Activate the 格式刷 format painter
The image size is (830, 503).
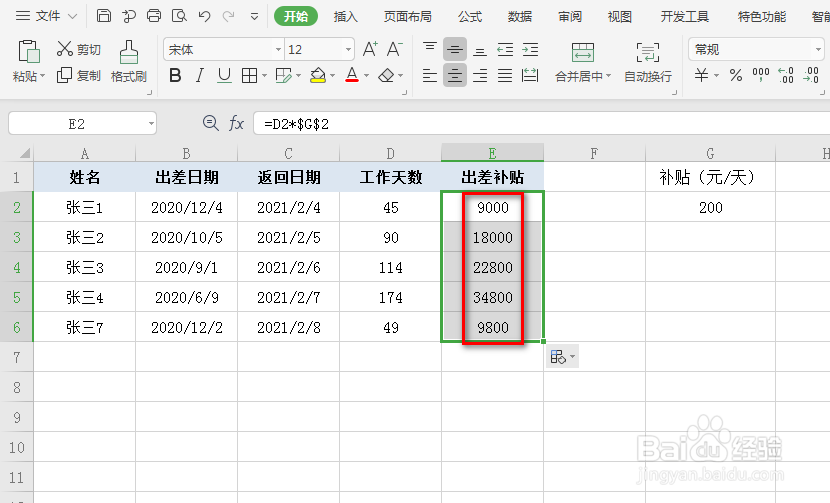(128, 61)
